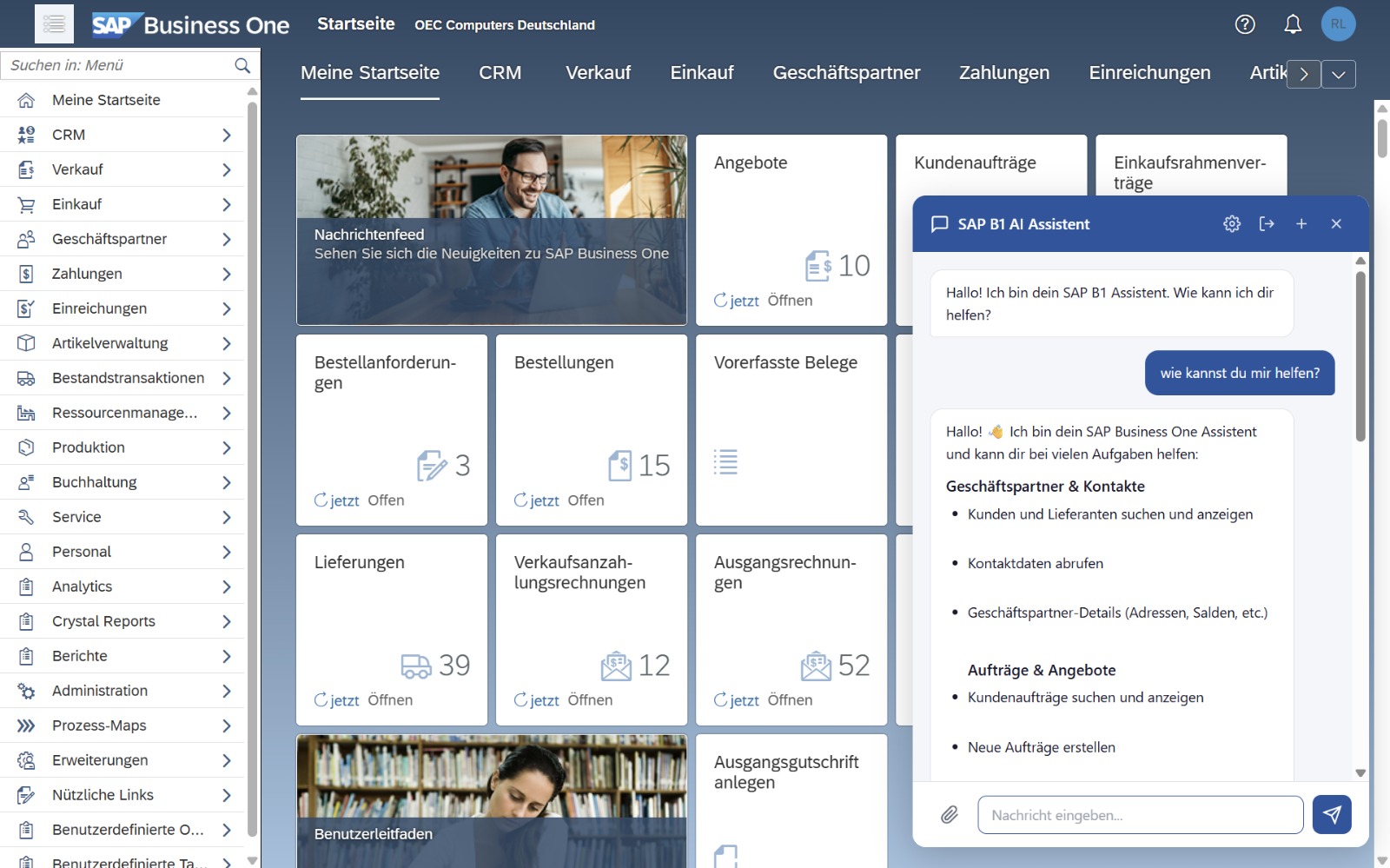Open the notifications bell icon
Image resolution: width=1390 pixels, height=868 pixels.
point(1293,24)
